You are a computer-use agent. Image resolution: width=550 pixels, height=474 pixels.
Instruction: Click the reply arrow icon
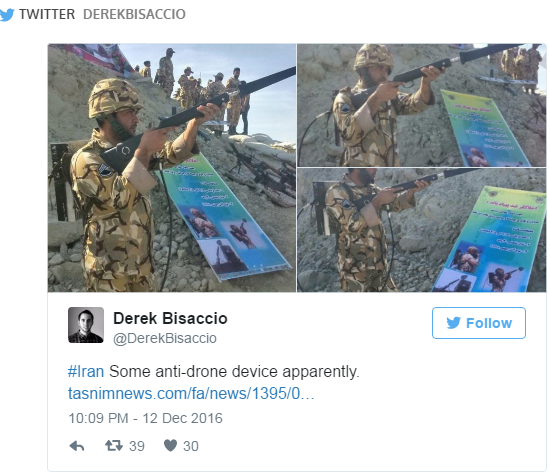pos(77,446)
